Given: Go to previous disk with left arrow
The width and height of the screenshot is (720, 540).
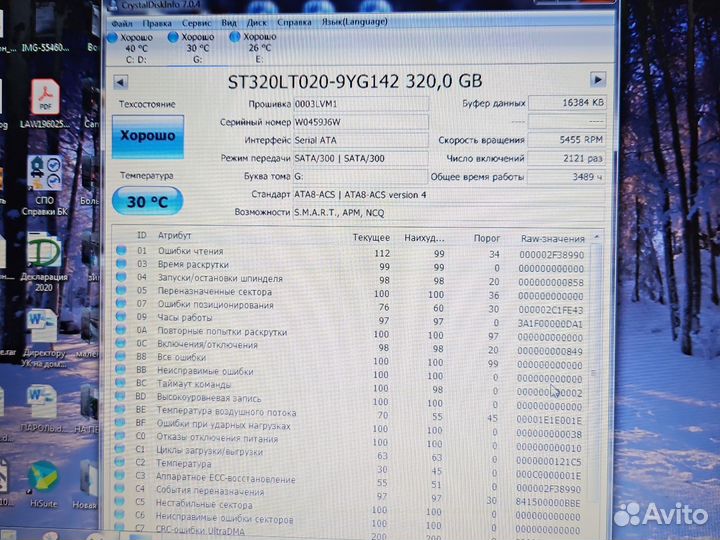Looking at the screenshot, I should point(120,83).
